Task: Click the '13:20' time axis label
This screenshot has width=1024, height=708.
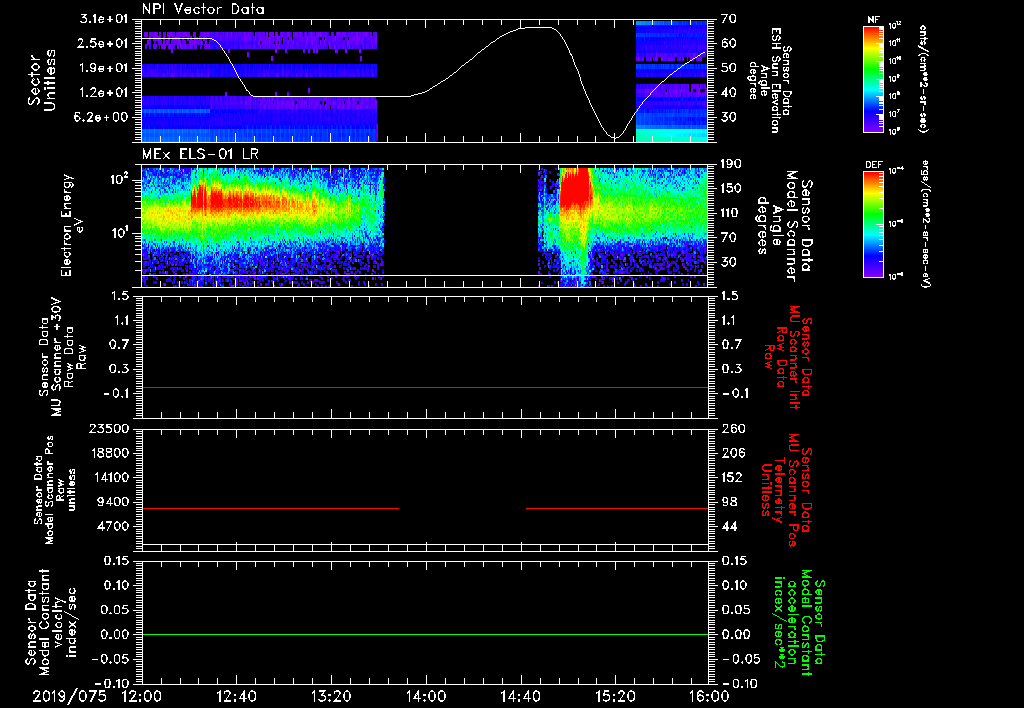Action: [x=331, y=696]
